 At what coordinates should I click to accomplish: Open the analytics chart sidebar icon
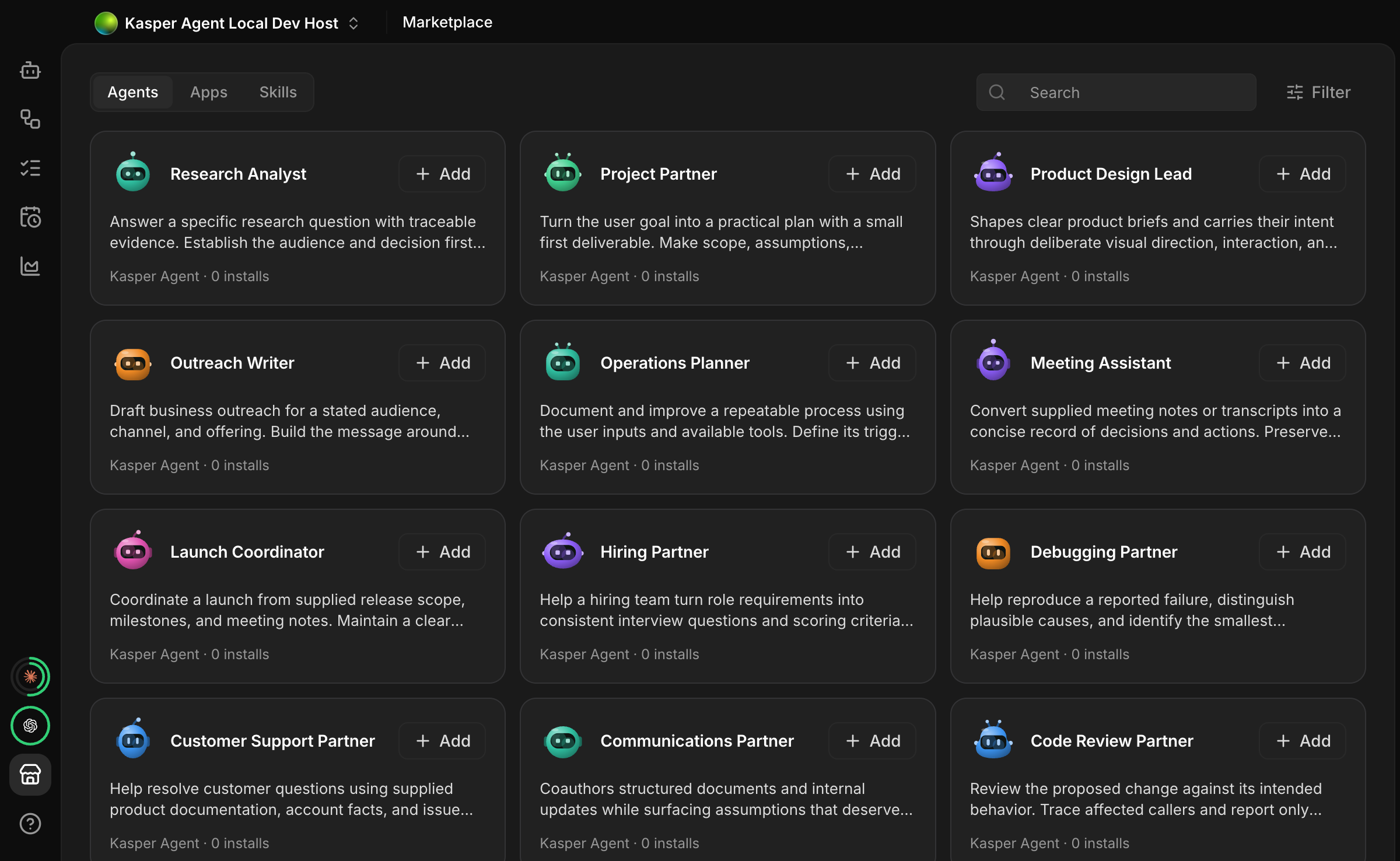[30, 267]
